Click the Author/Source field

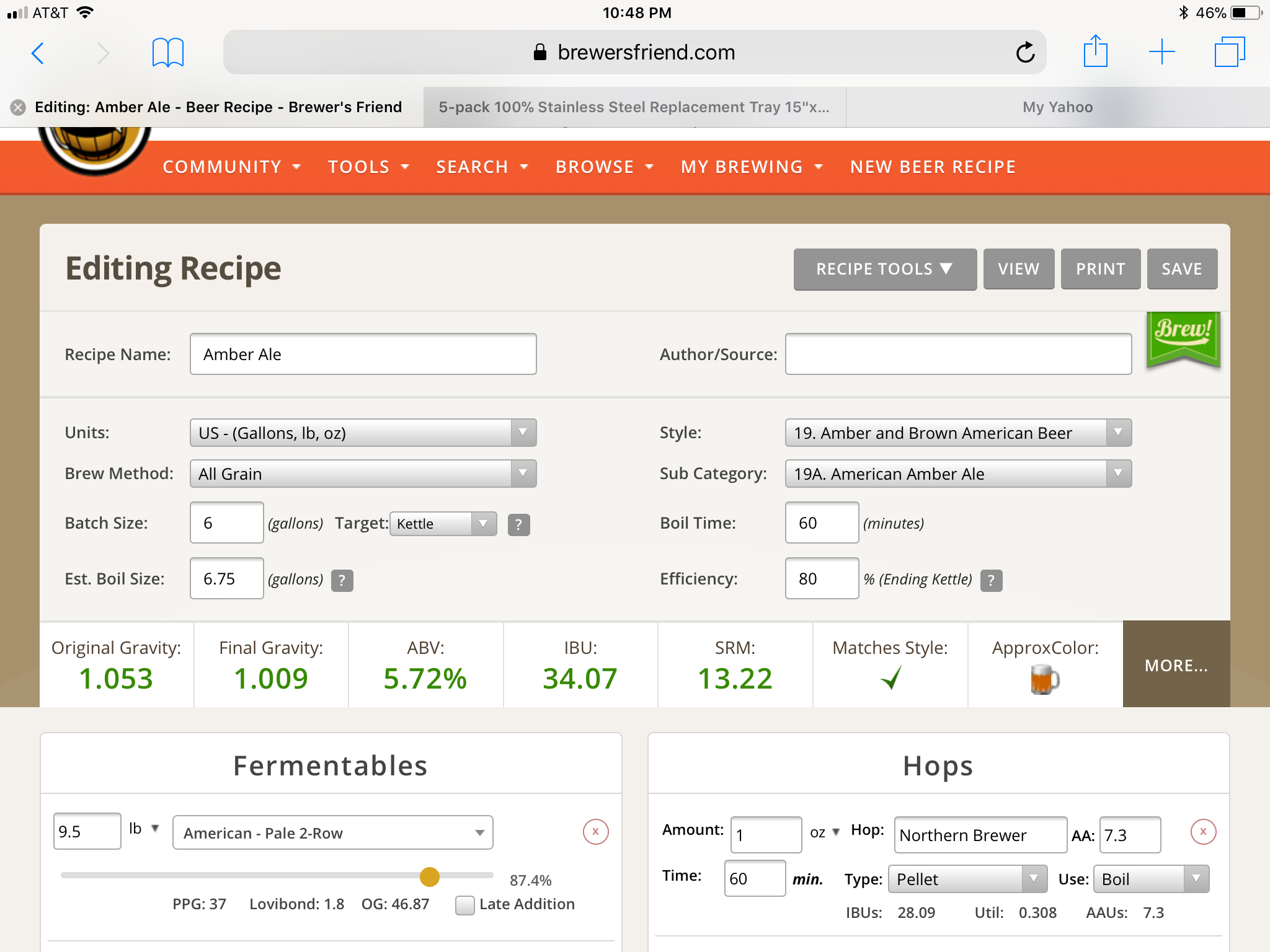(958, 354)
